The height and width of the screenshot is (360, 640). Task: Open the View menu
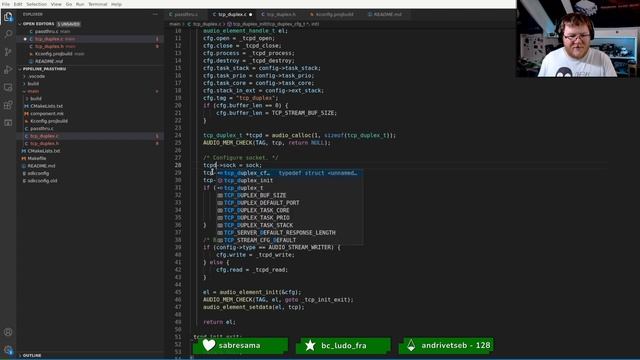(56, 4)
